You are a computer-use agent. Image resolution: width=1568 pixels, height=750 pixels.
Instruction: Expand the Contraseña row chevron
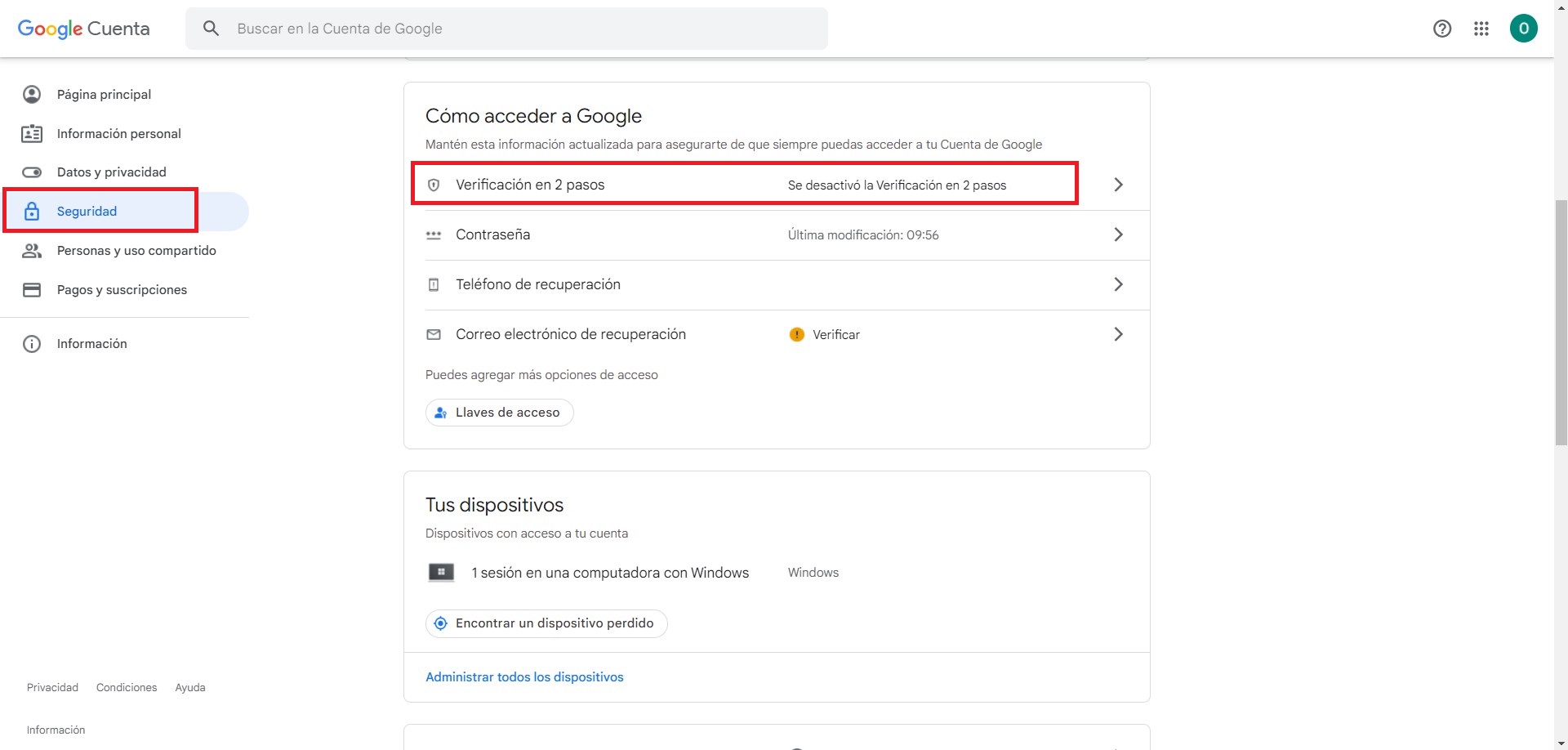pos(1119,234)
